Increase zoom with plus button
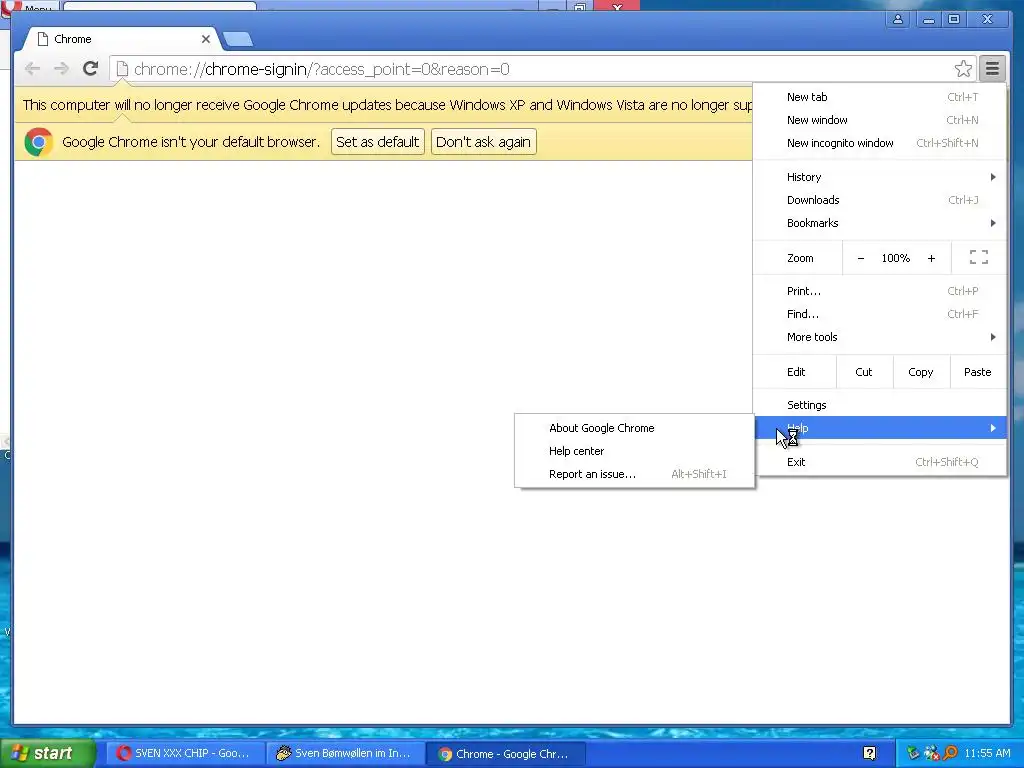 (931, 258)
